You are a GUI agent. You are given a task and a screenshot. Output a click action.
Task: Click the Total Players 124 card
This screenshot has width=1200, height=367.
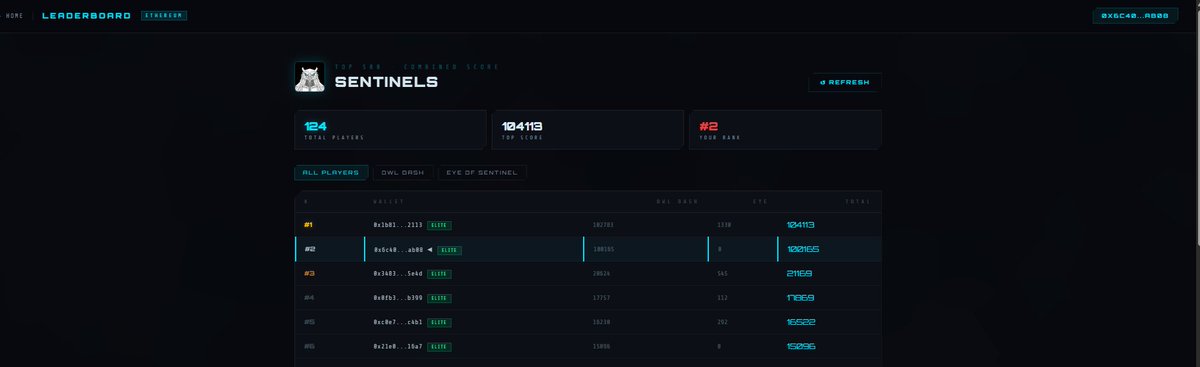391,130
